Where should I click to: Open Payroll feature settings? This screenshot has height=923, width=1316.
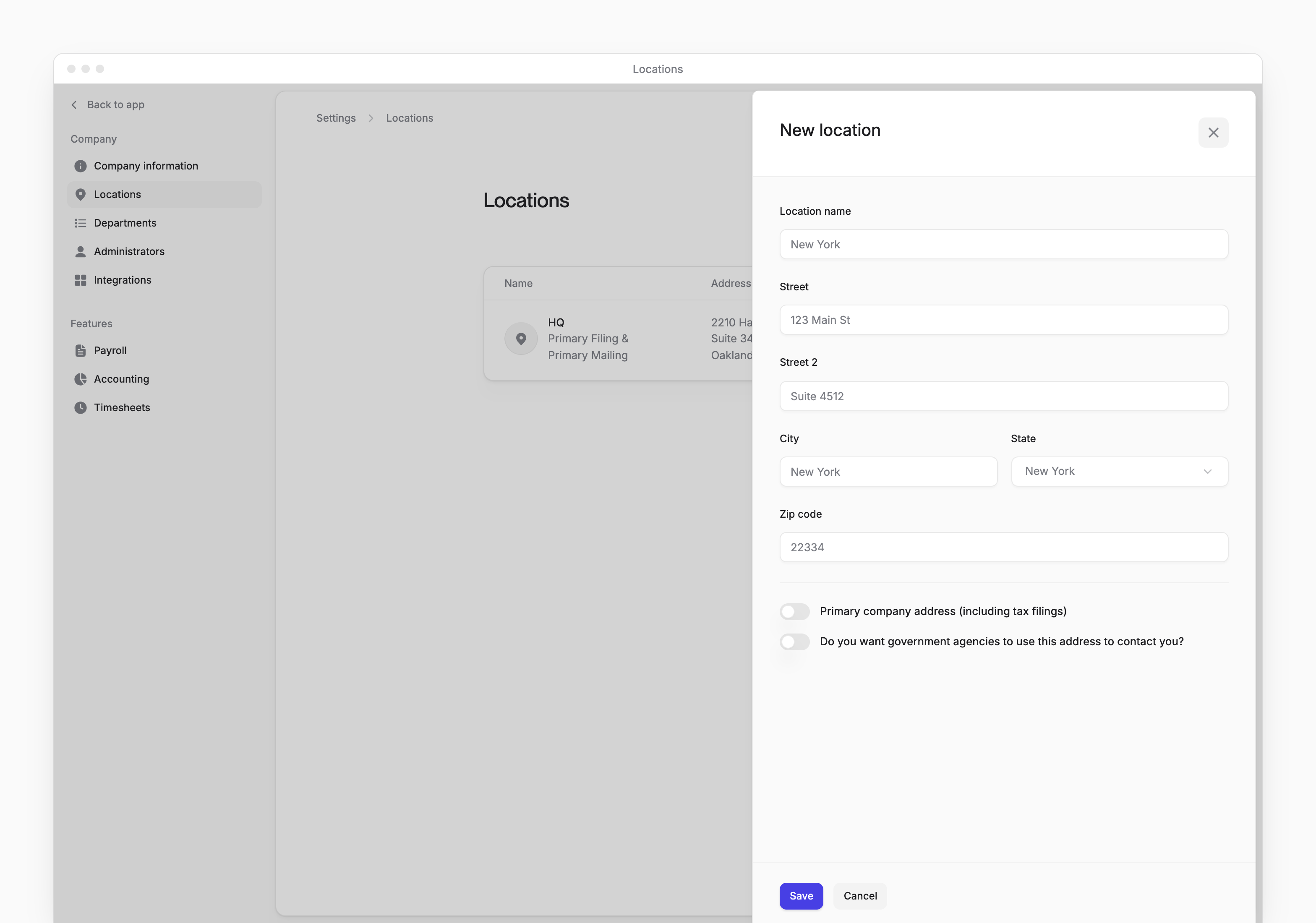tap(164, 351)
